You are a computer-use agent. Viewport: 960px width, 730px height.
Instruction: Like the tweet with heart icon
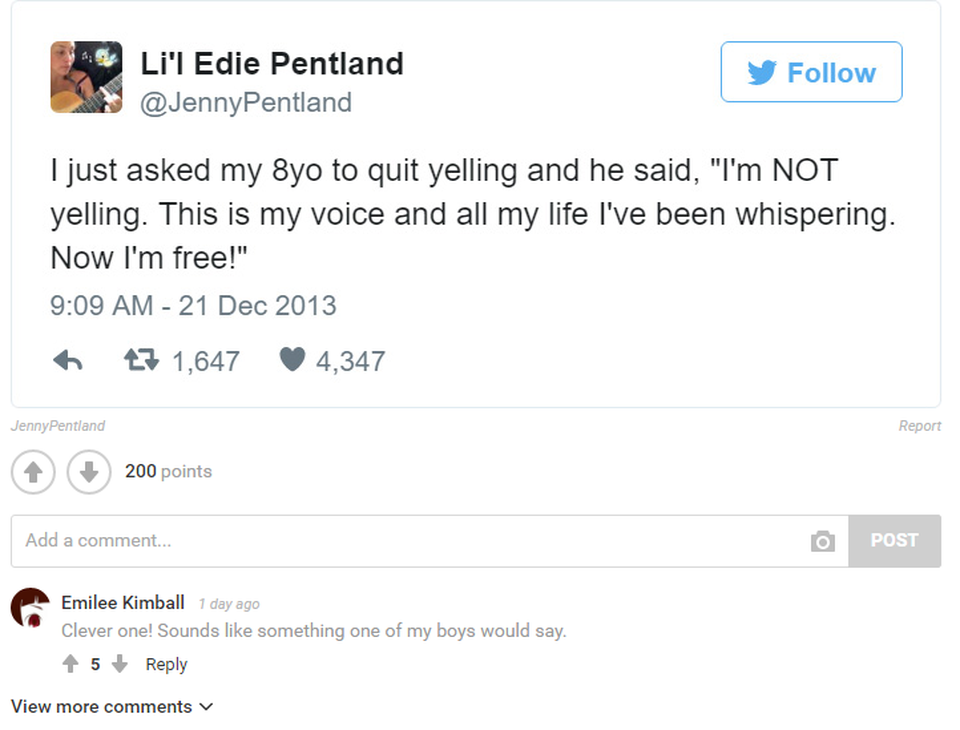[x=291, y=360]
